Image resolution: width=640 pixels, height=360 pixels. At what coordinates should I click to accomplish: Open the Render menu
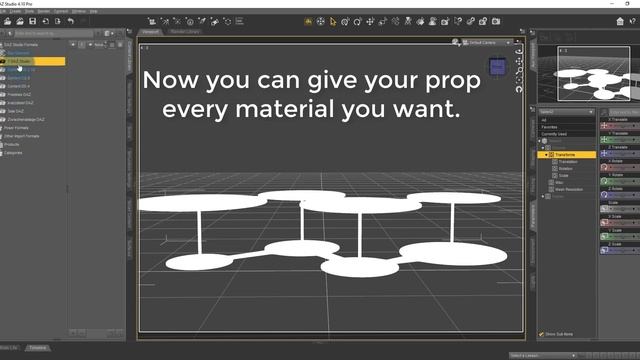[43, 11]
